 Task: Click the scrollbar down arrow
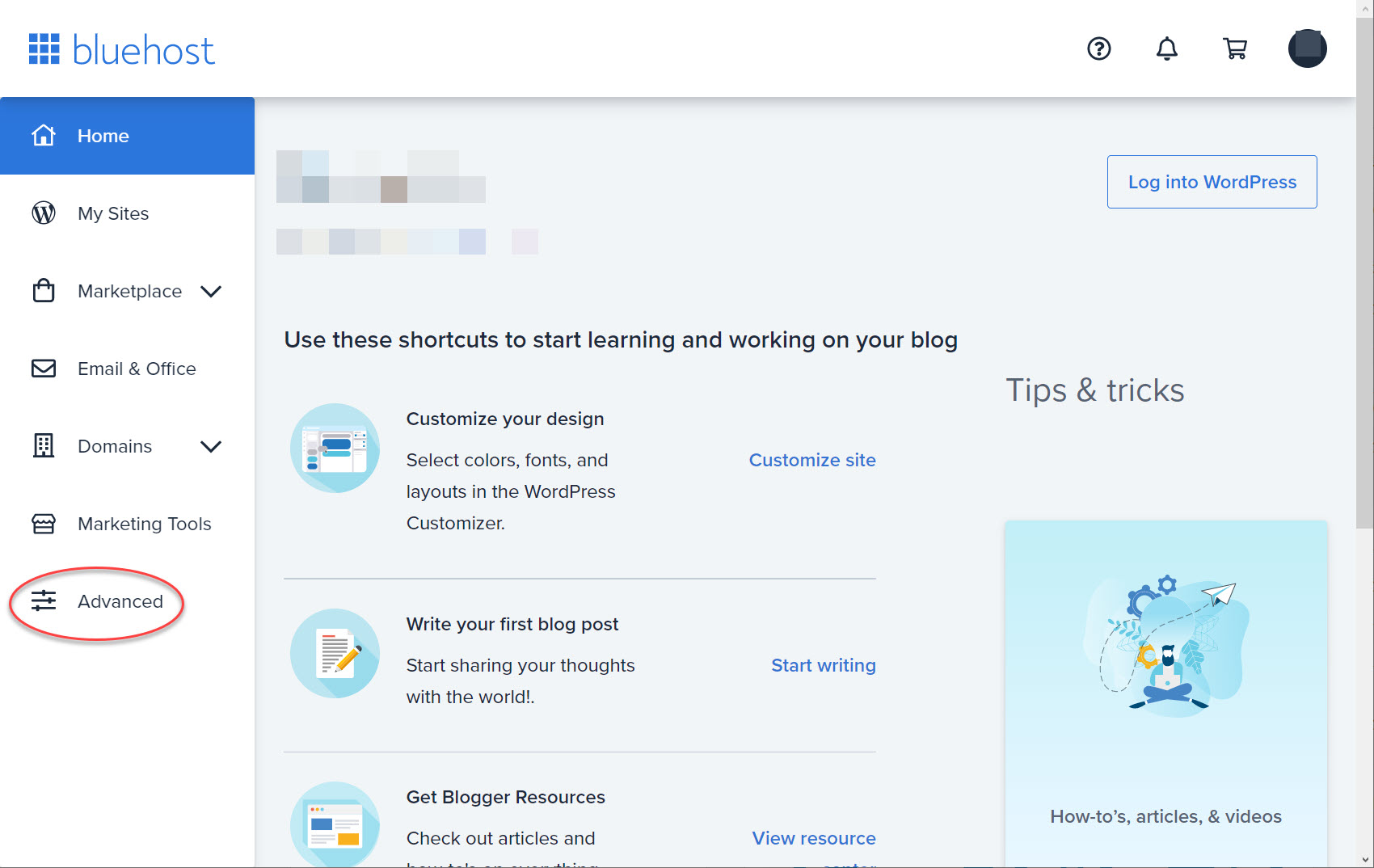(1365, 860)
